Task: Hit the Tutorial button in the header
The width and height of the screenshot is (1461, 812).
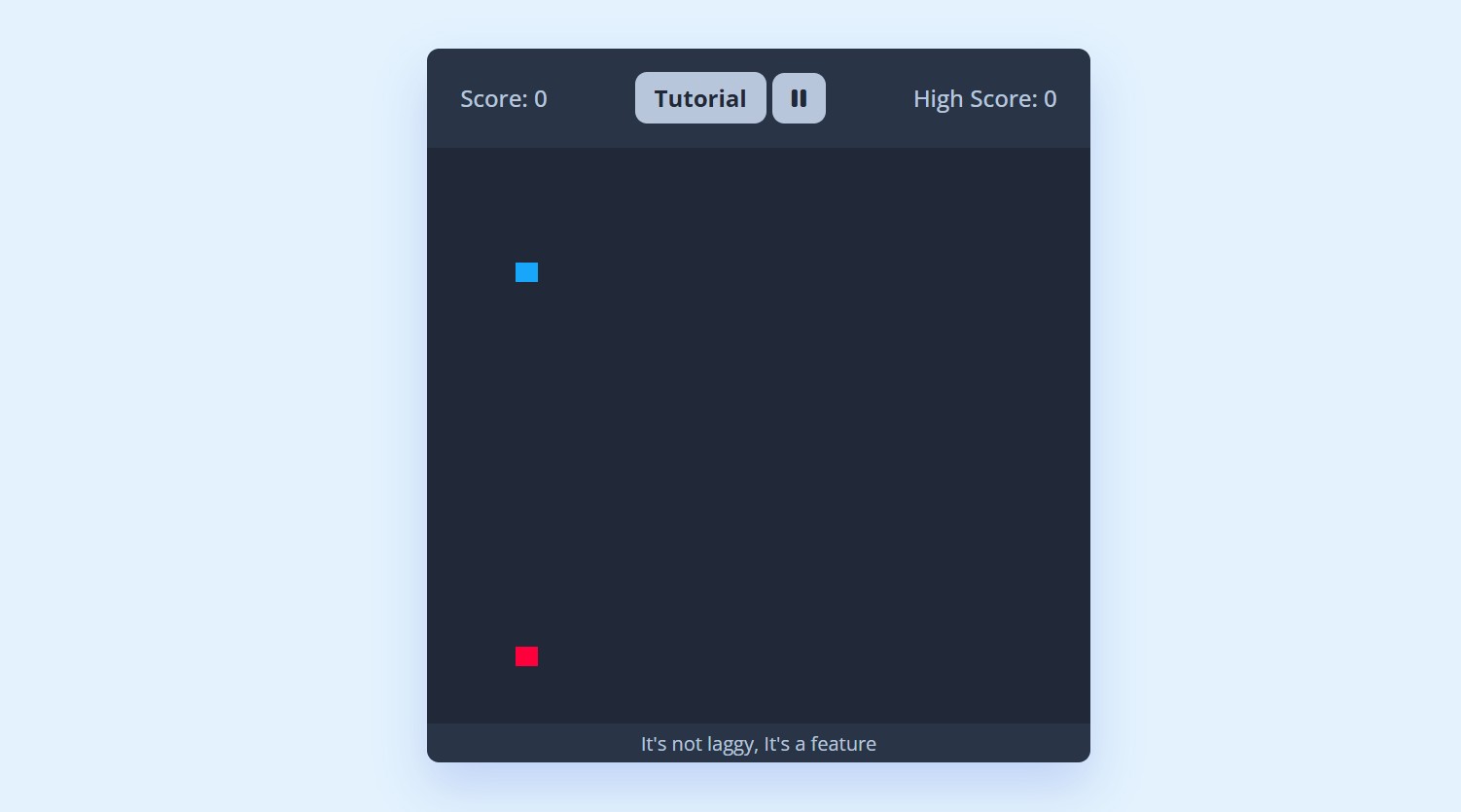Action: tap(700, 98)
